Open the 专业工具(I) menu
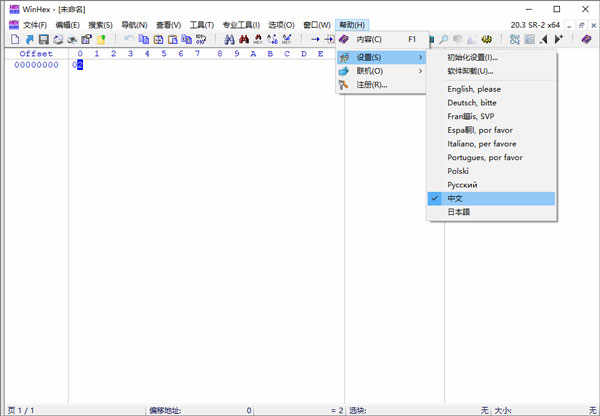 (x=241, y=25)
